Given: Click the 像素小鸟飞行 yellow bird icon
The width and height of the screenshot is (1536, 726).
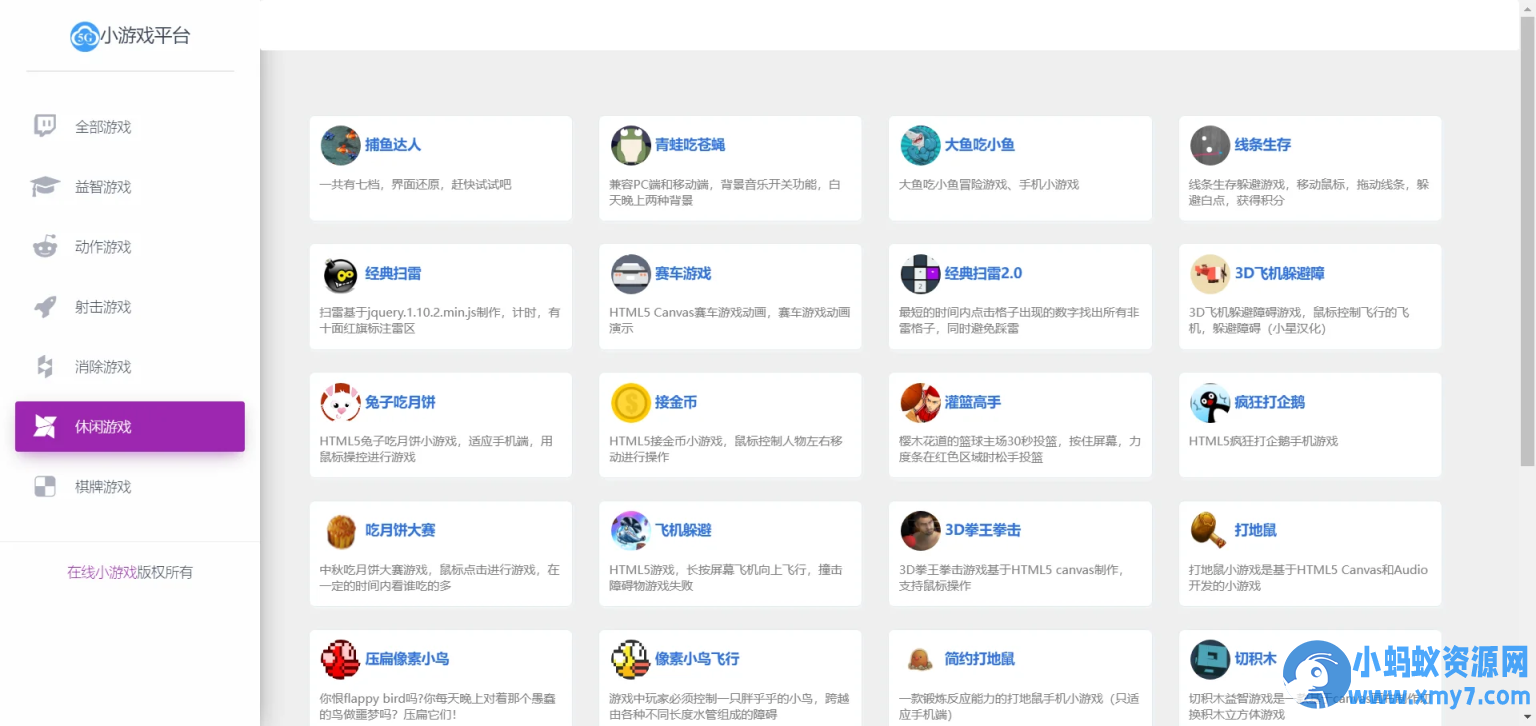Looking at the screenshot, I should click(x=630, y=659).
